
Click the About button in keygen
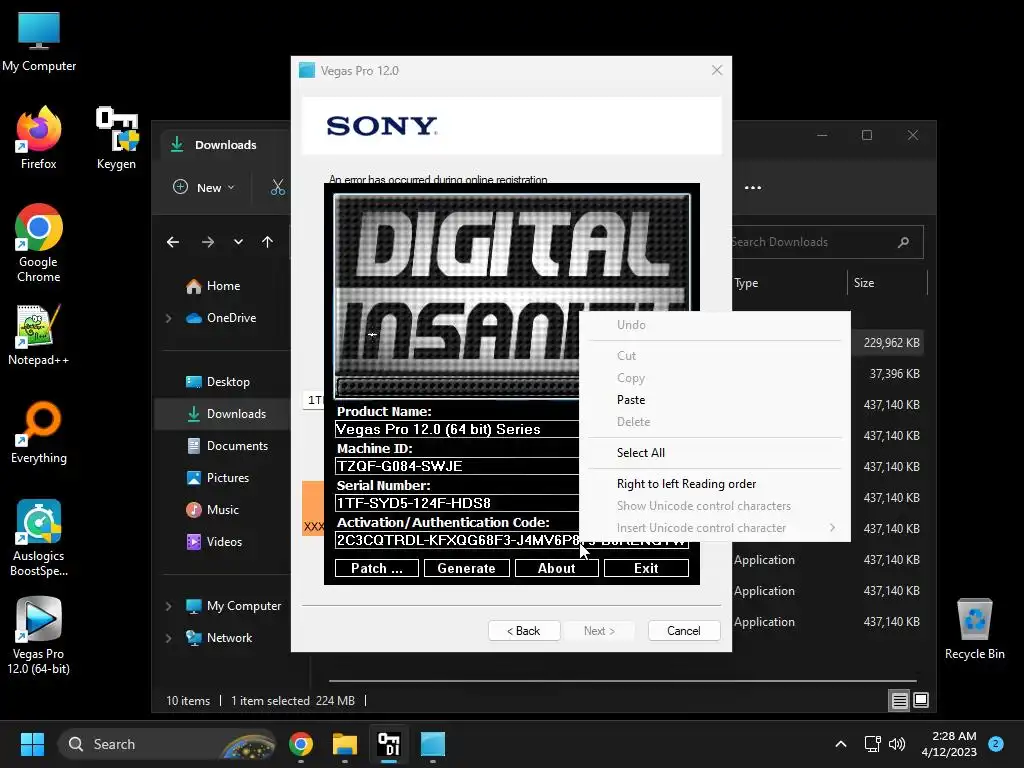pyautogui.click(x=556, y=568)
